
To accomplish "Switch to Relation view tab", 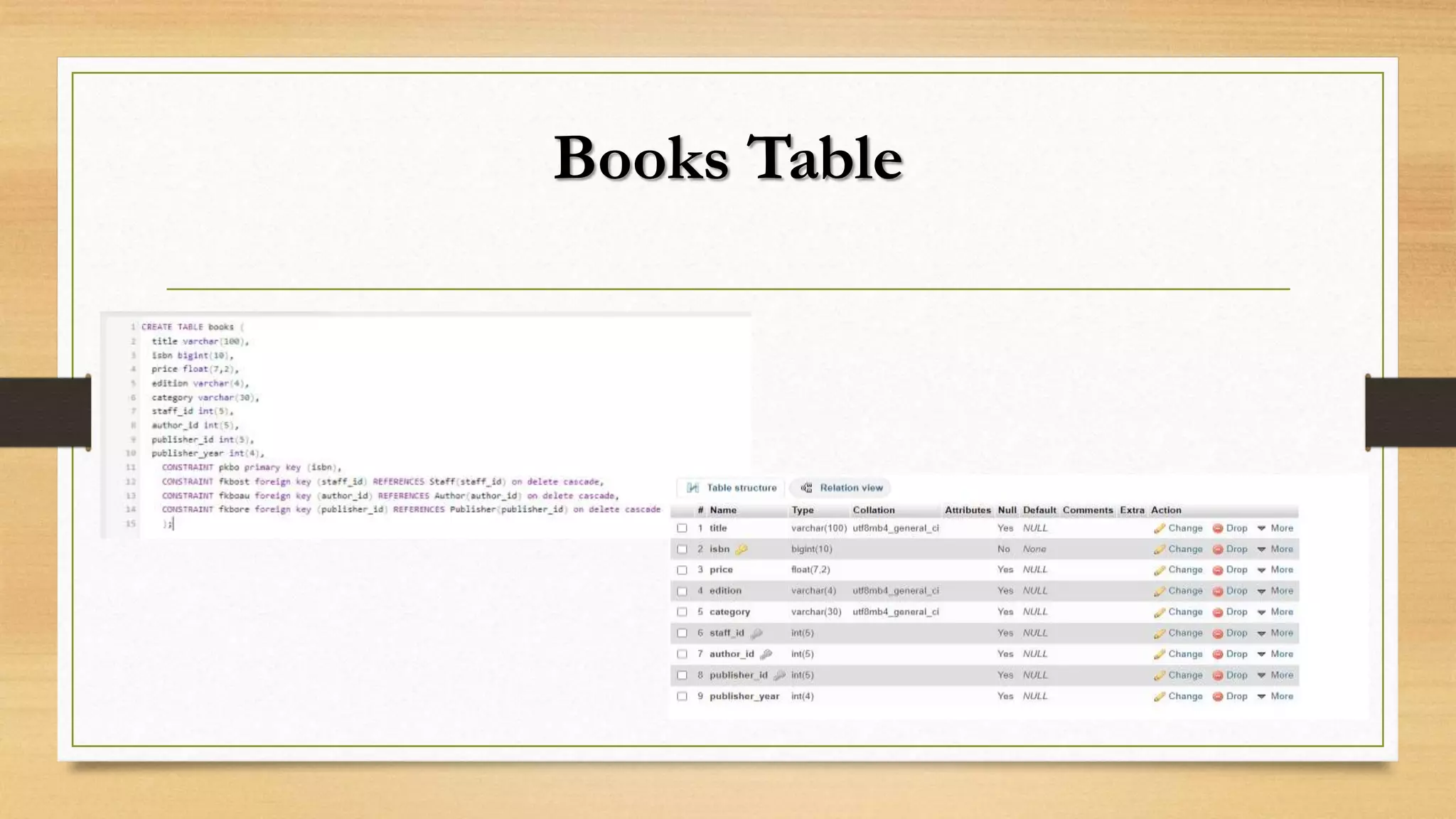I will (x=842, y=488).
